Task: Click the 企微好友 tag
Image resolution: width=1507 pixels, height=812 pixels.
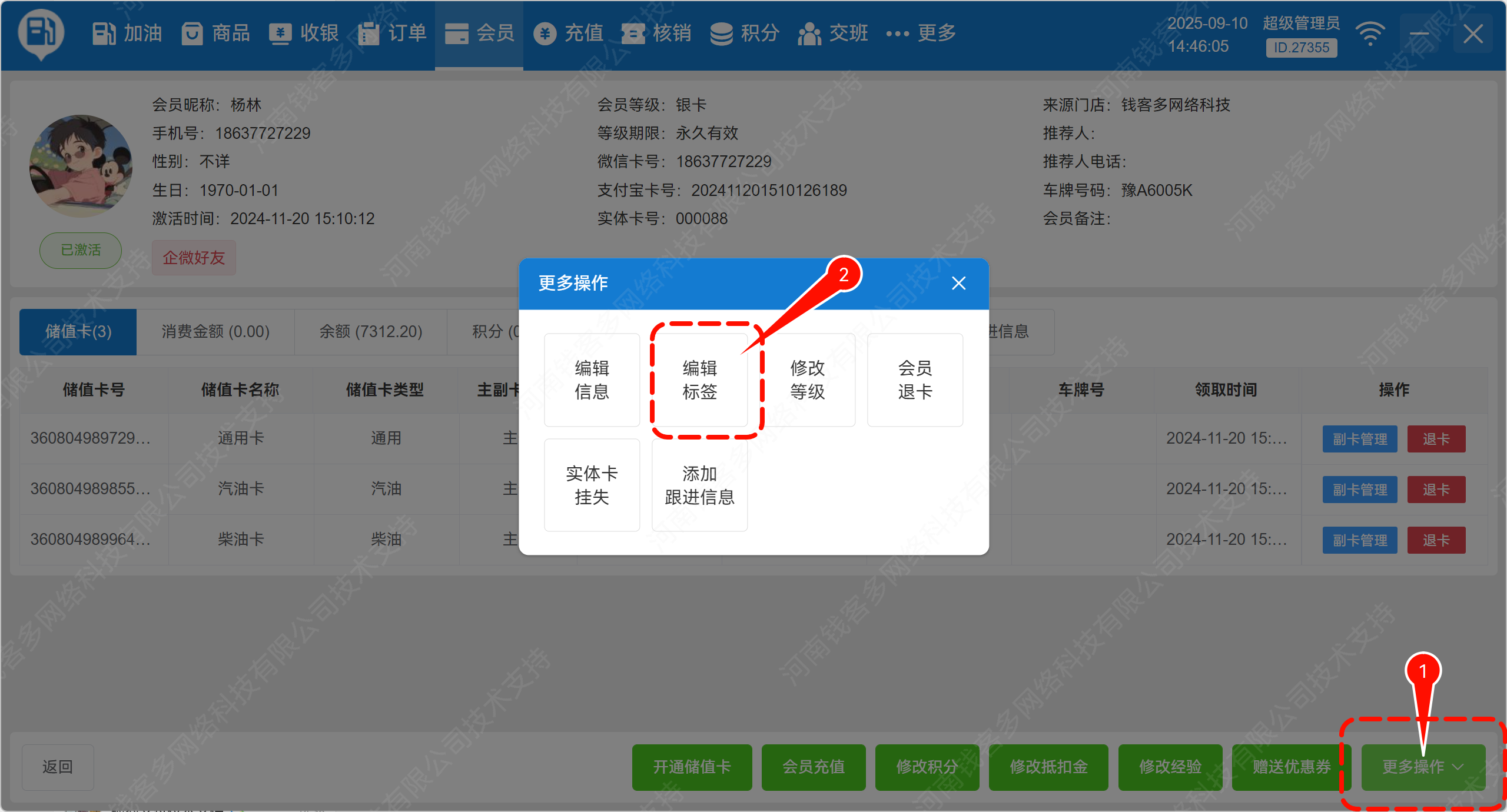Action: [x=194, y=258]
